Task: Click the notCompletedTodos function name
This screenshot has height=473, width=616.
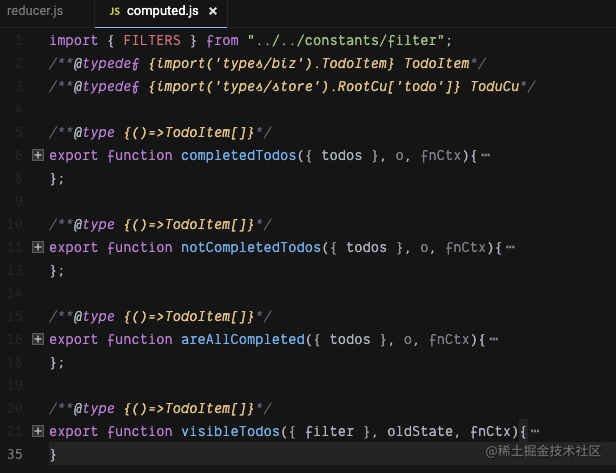Action: tap(251, 248)
